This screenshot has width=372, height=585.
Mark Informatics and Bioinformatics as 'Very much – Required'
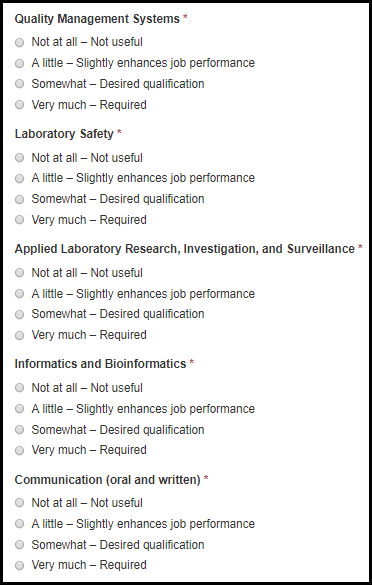(19, 450)
